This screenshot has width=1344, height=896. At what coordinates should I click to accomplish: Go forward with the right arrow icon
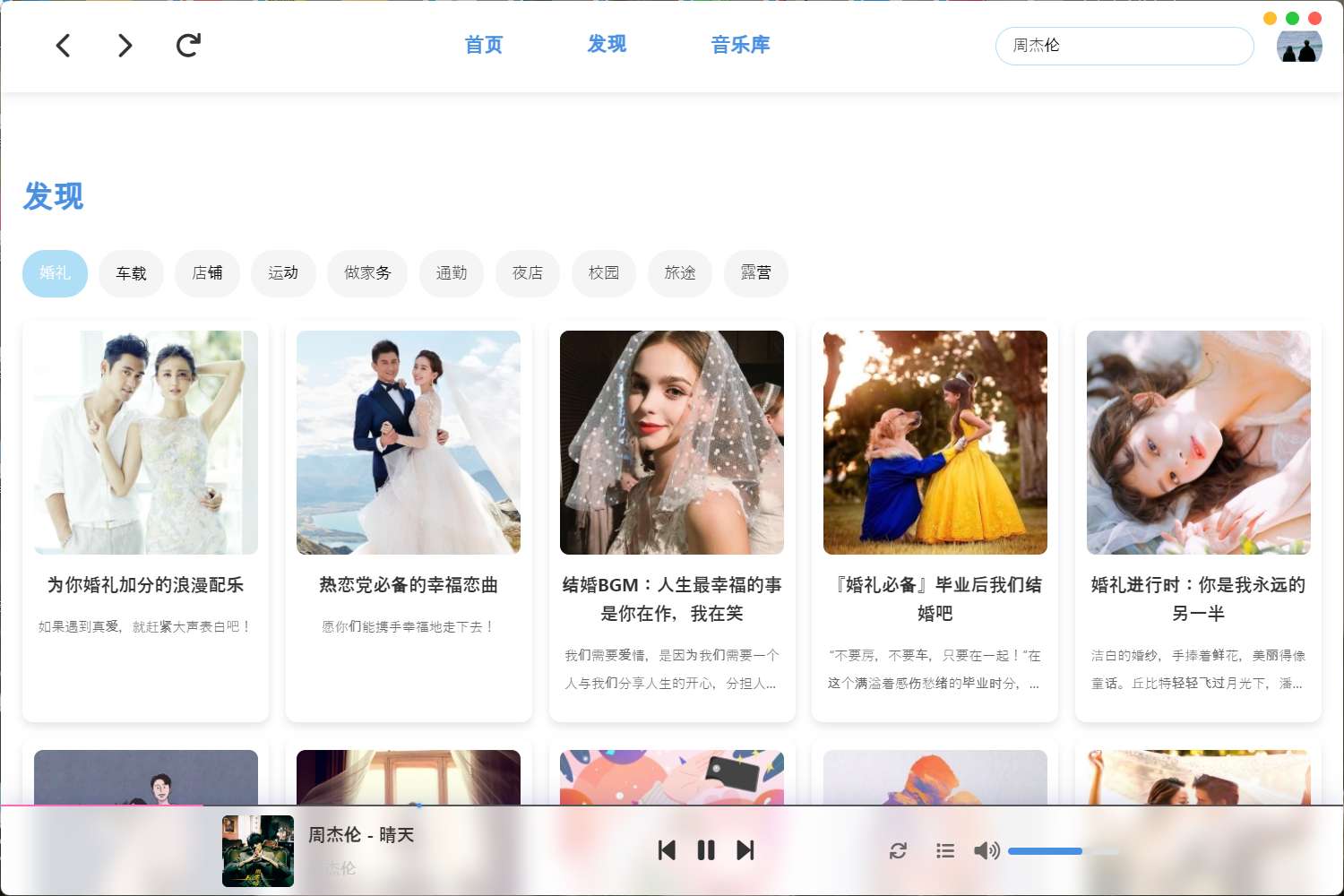[x=125, y=45]
